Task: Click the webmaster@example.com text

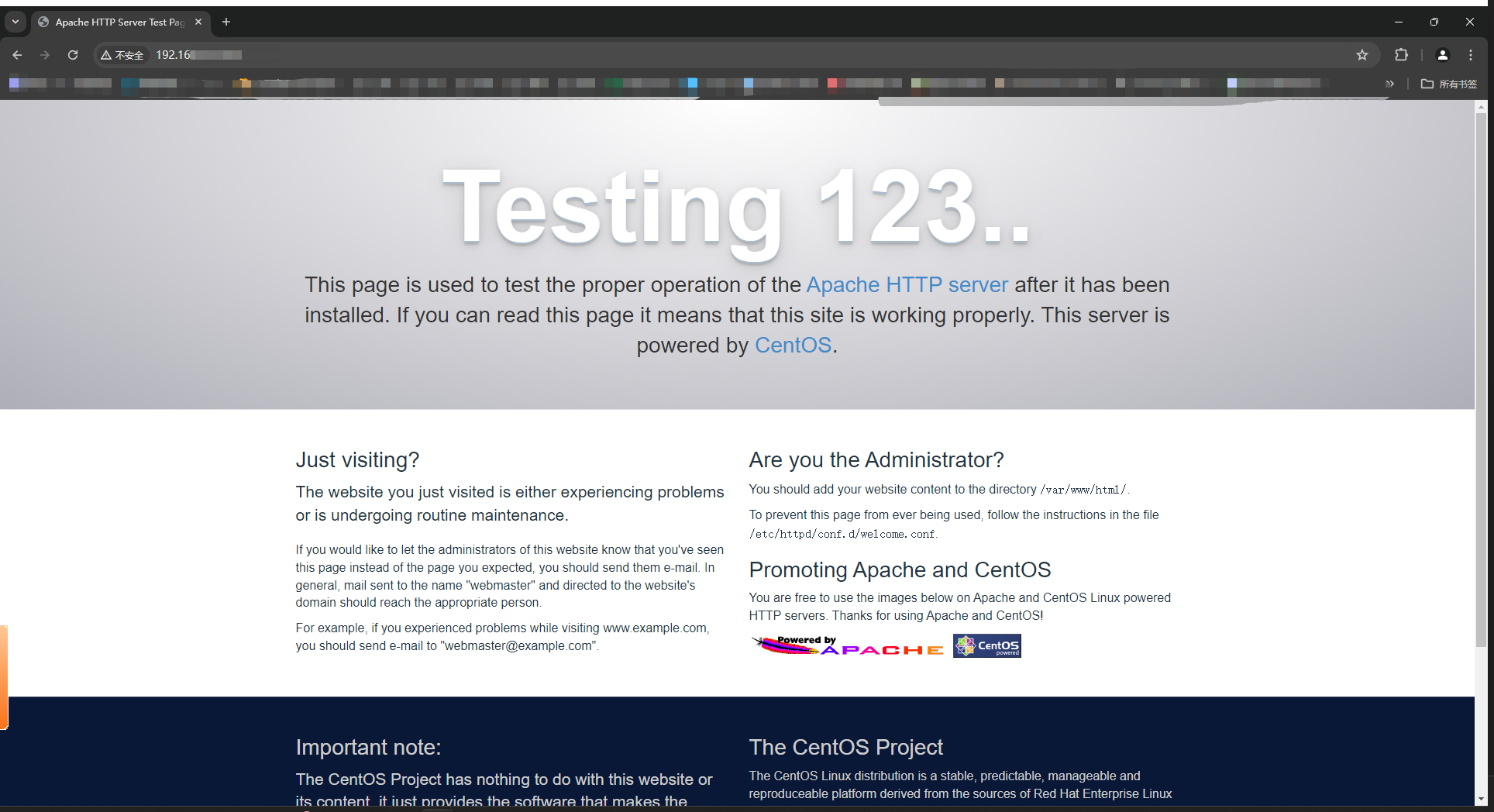Action: 517,646
